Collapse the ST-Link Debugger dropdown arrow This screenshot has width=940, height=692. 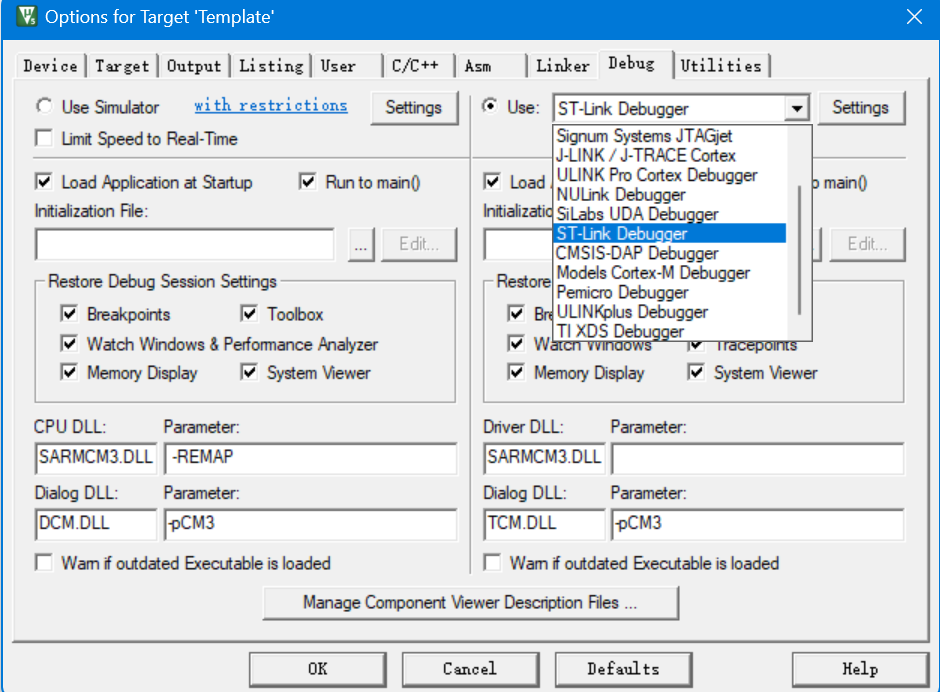797,109
